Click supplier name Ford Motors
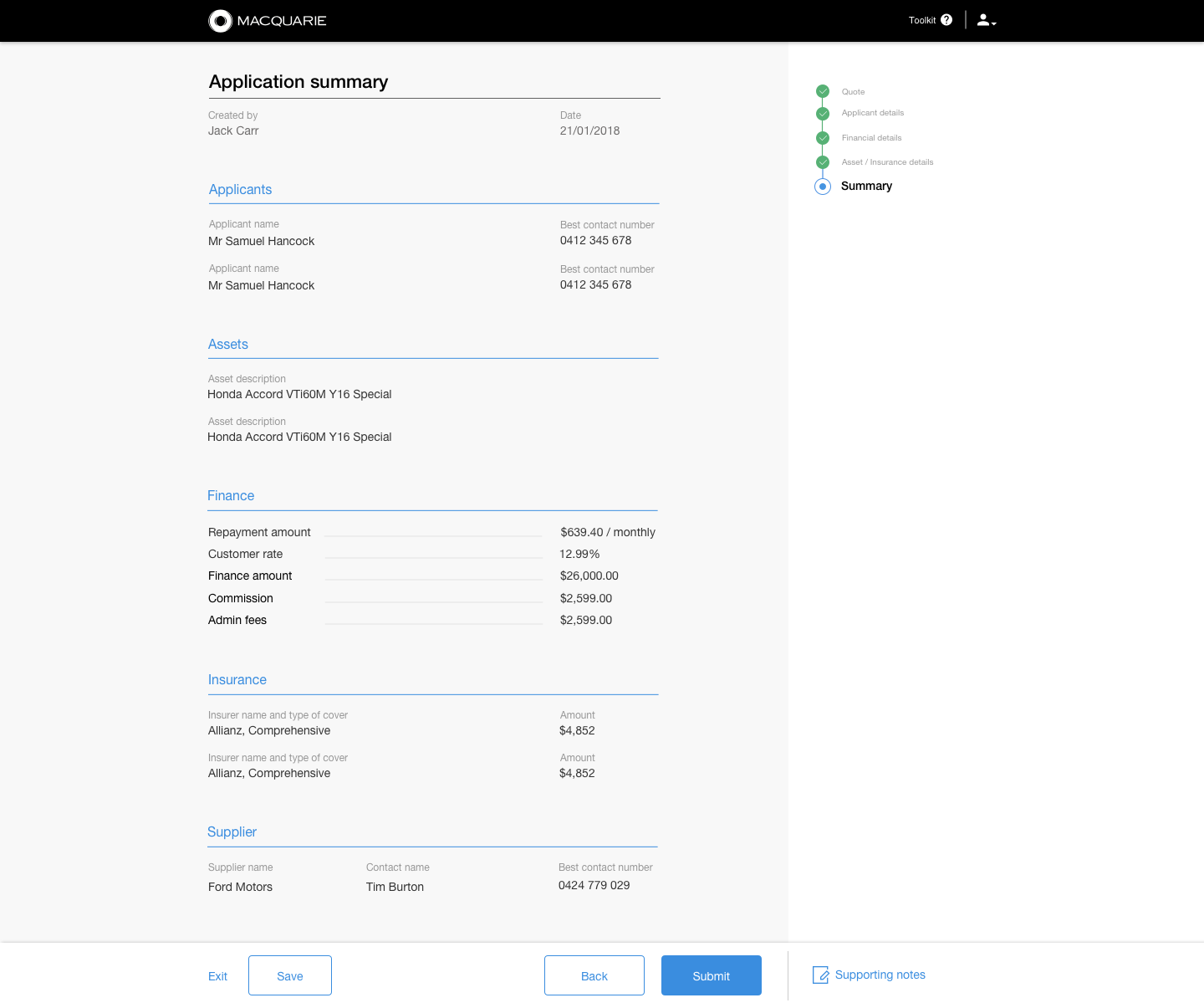Viewport: 1204px width, 1008px height. pos(240,887)
